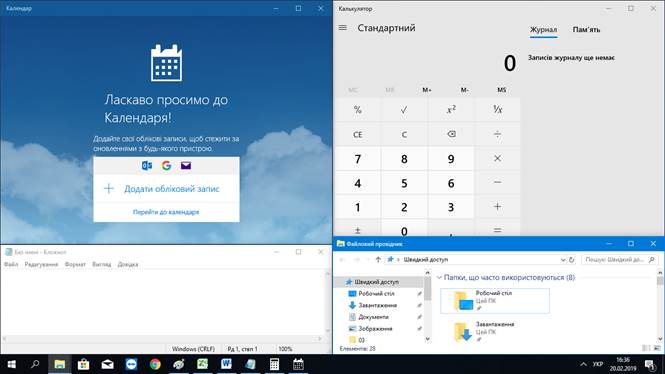Open Chrome from the taskbar

155,364
